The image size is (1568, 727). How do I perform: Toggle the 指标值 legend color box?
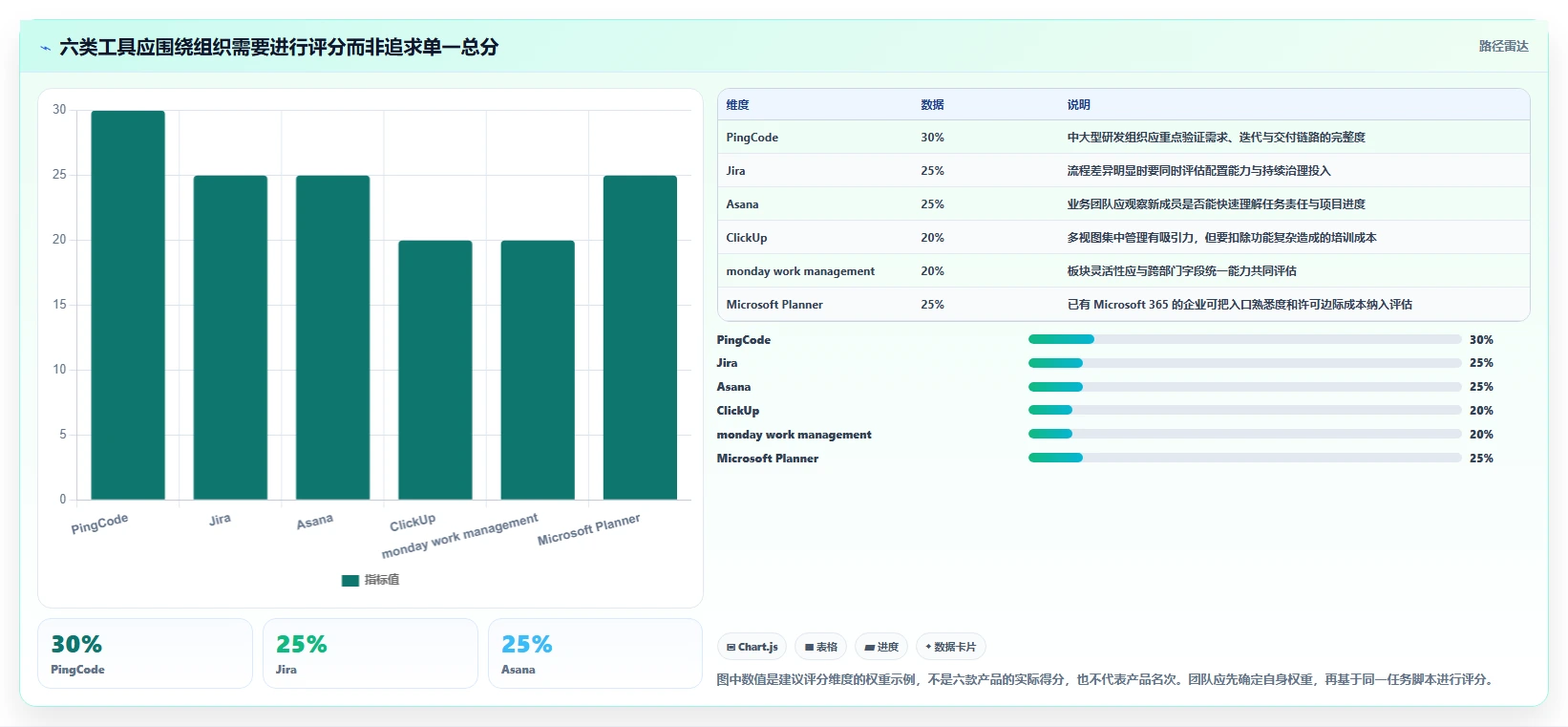(350, 580)
